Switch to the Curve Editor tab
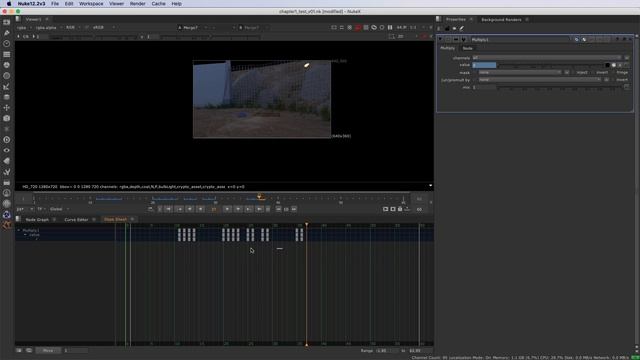The width and height of the screenshot is (640, 360). (x=76, y=220)
